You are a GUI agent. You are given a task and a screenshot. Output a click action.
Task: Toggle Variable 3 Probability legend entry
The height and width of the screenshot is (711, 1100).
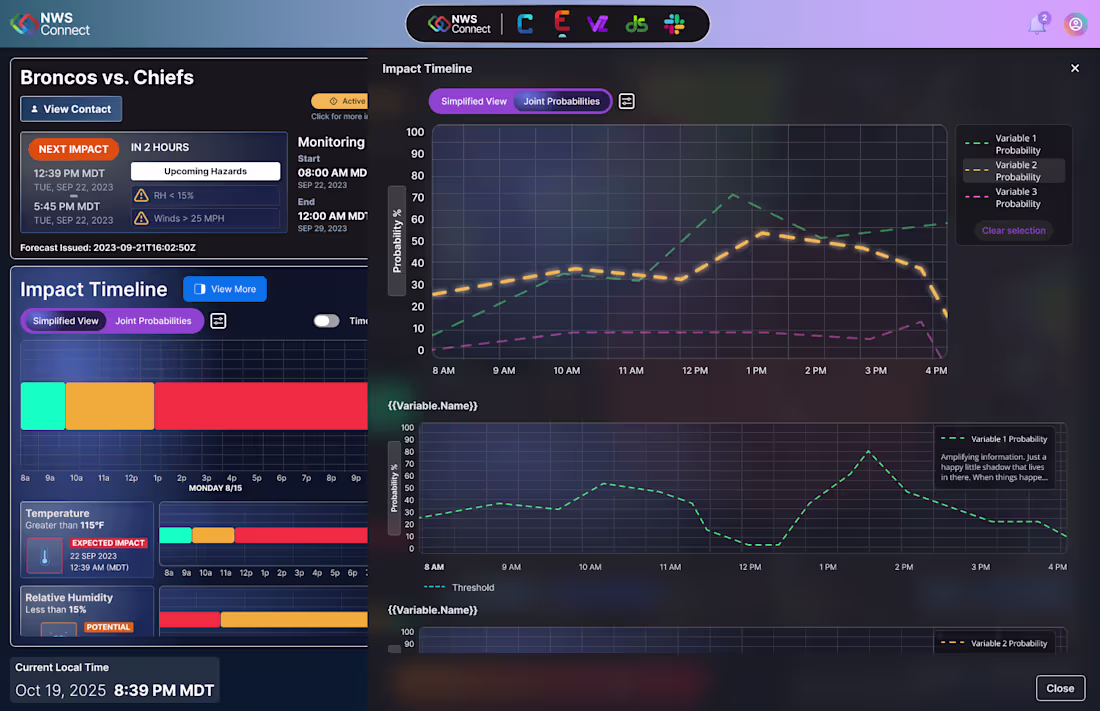coord(1014,197)
